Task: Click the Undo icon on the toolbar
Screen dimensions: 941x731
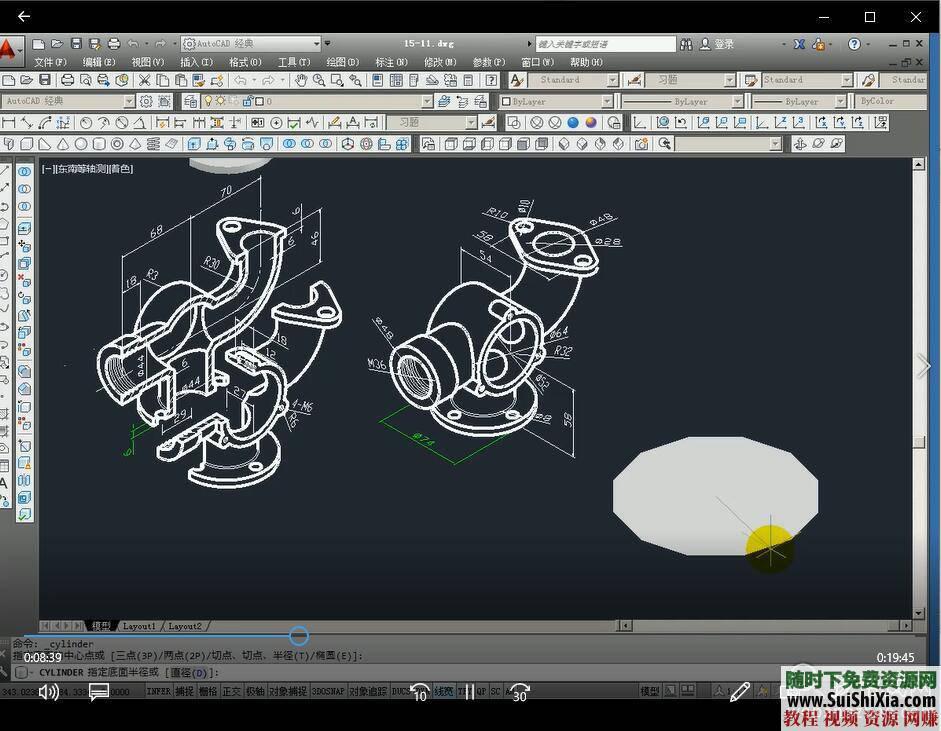Action: click(238, 80)
